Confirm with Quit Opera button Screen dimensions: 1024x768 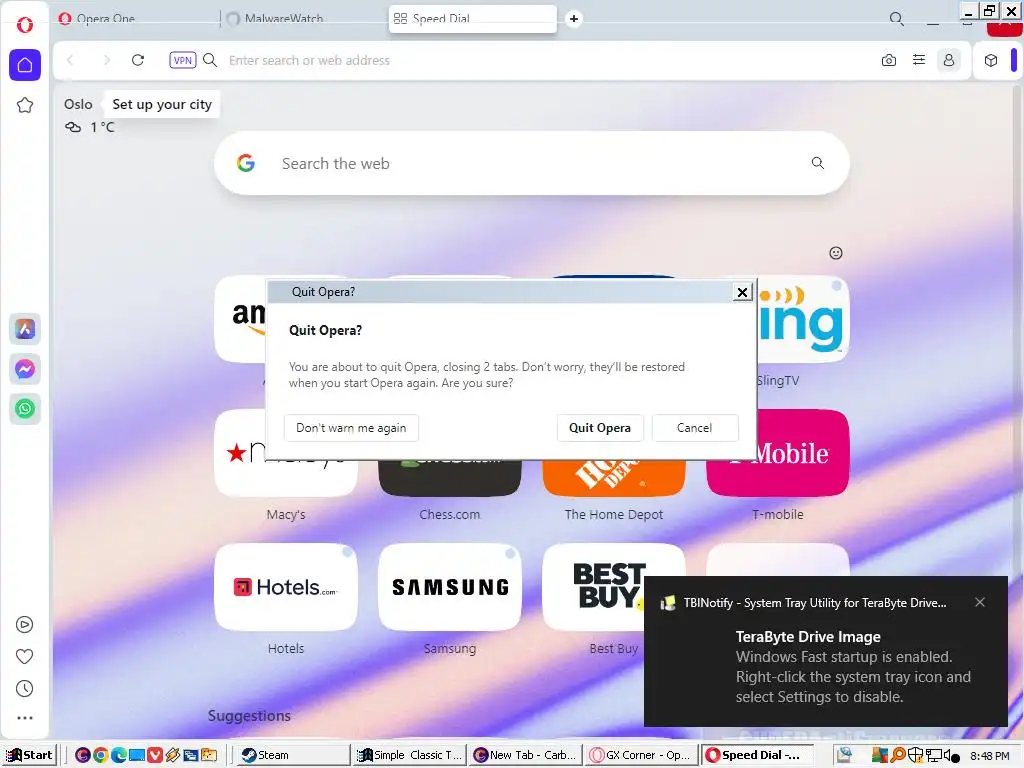(x=600, y=428)
